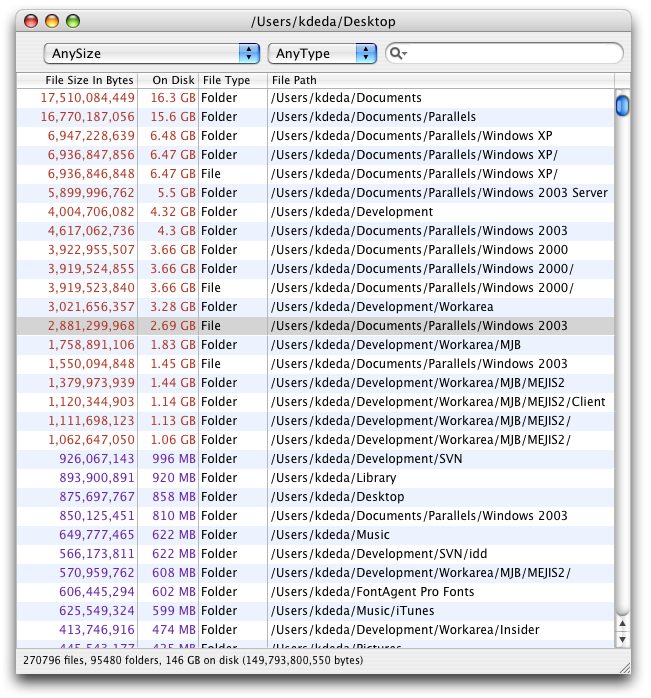Image resolution: width=651 pixels, height=698 pixels.
Task: Select the highlighted 2,881,299,968 File row
Action: [315, 326]
